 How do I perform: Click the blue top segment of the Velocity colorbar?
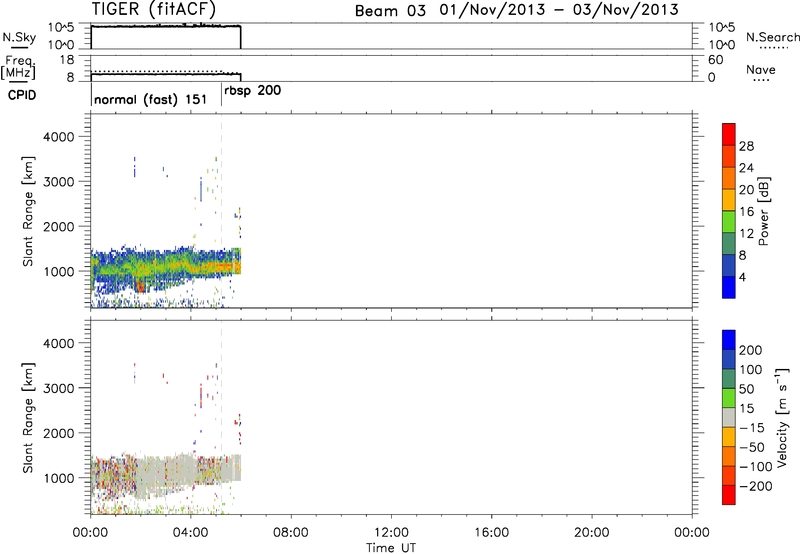pos(729,340)
